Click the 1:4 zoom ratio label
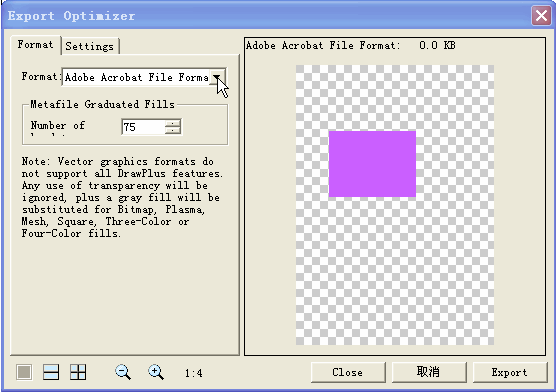The image size is (556, 392). 194,373
